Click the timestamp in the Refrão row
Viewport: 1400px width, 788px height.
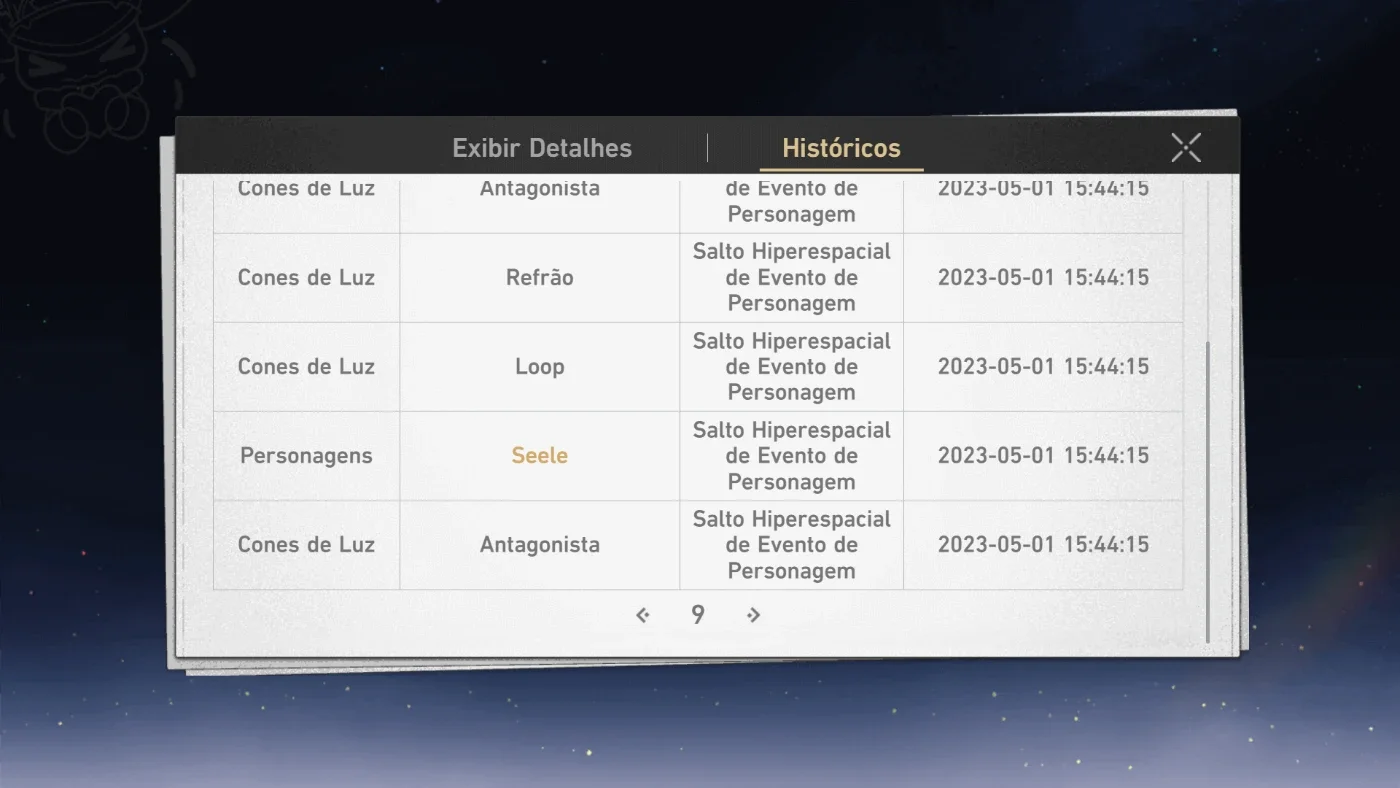click(x=1043, y=277)
